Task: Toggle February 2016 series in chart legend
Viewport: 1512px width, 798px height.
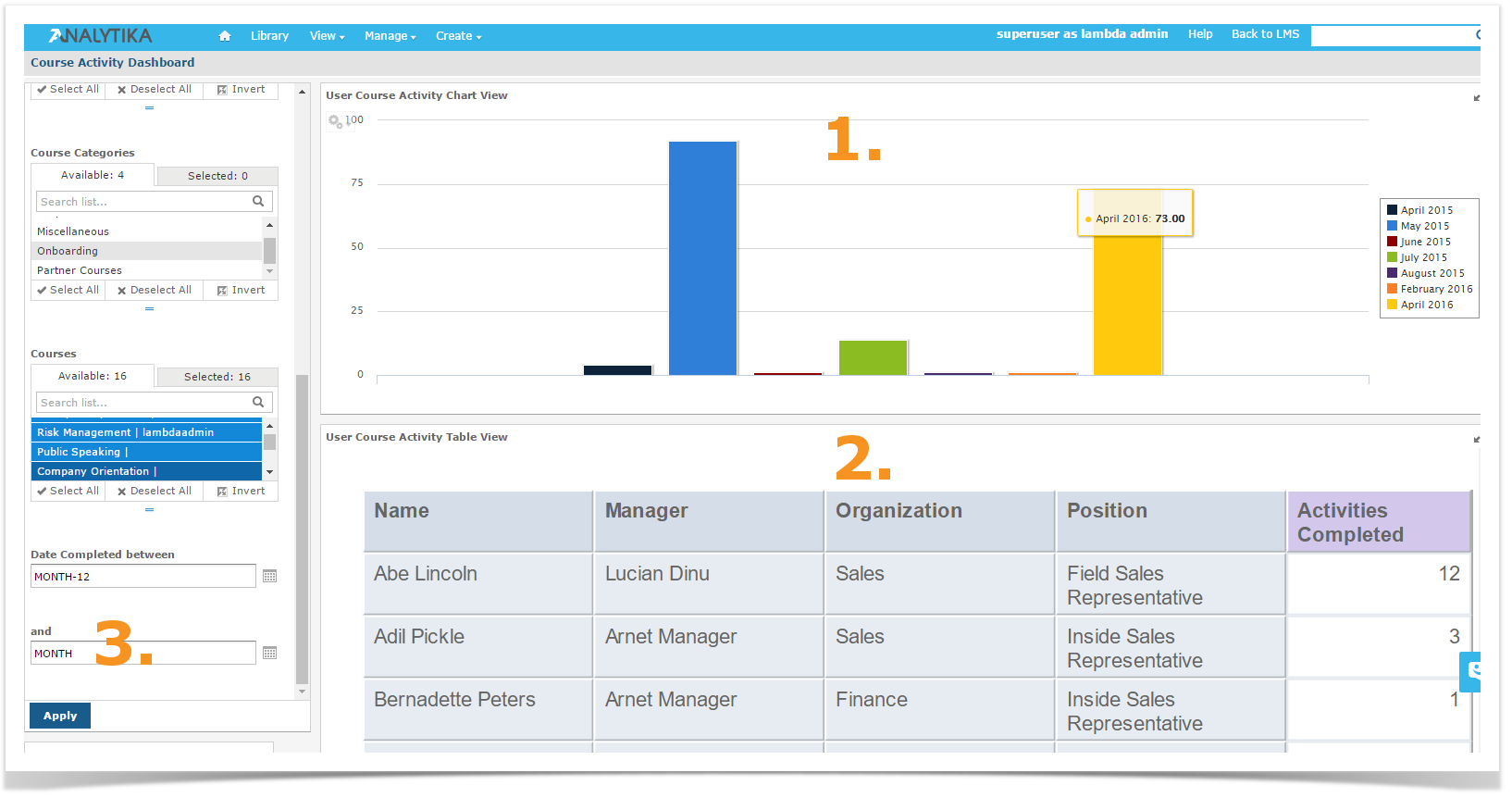Action: pos(1434,290)
